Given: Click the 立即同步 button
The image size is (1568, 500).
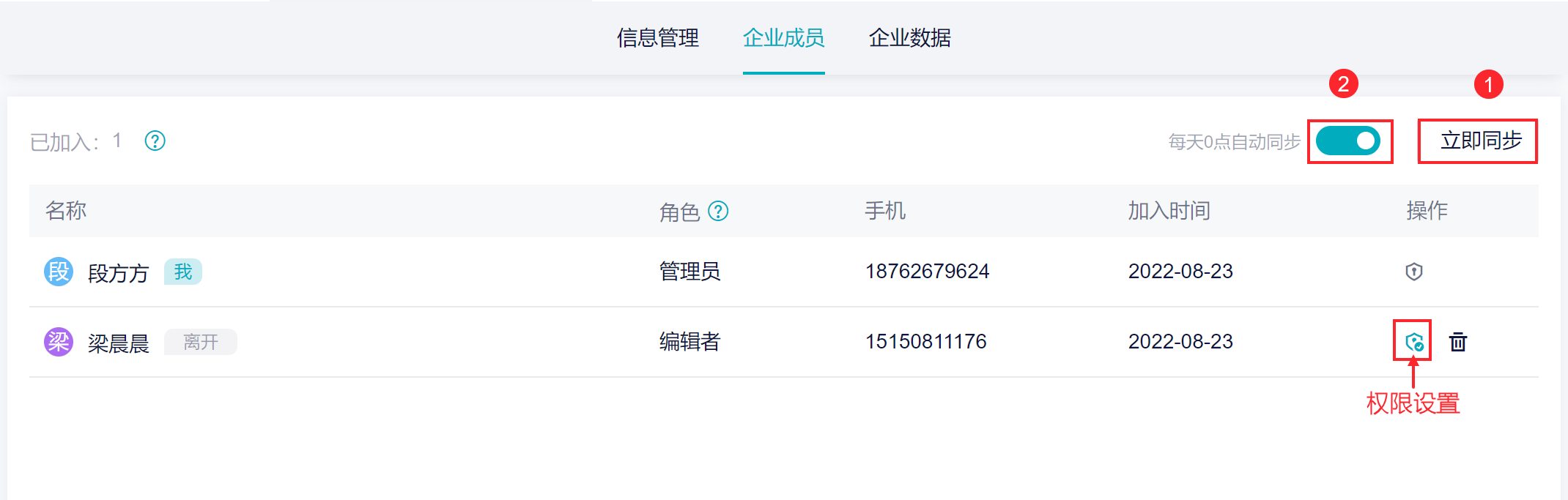Looking at the screenshot, I should (x=1480, y=141).
